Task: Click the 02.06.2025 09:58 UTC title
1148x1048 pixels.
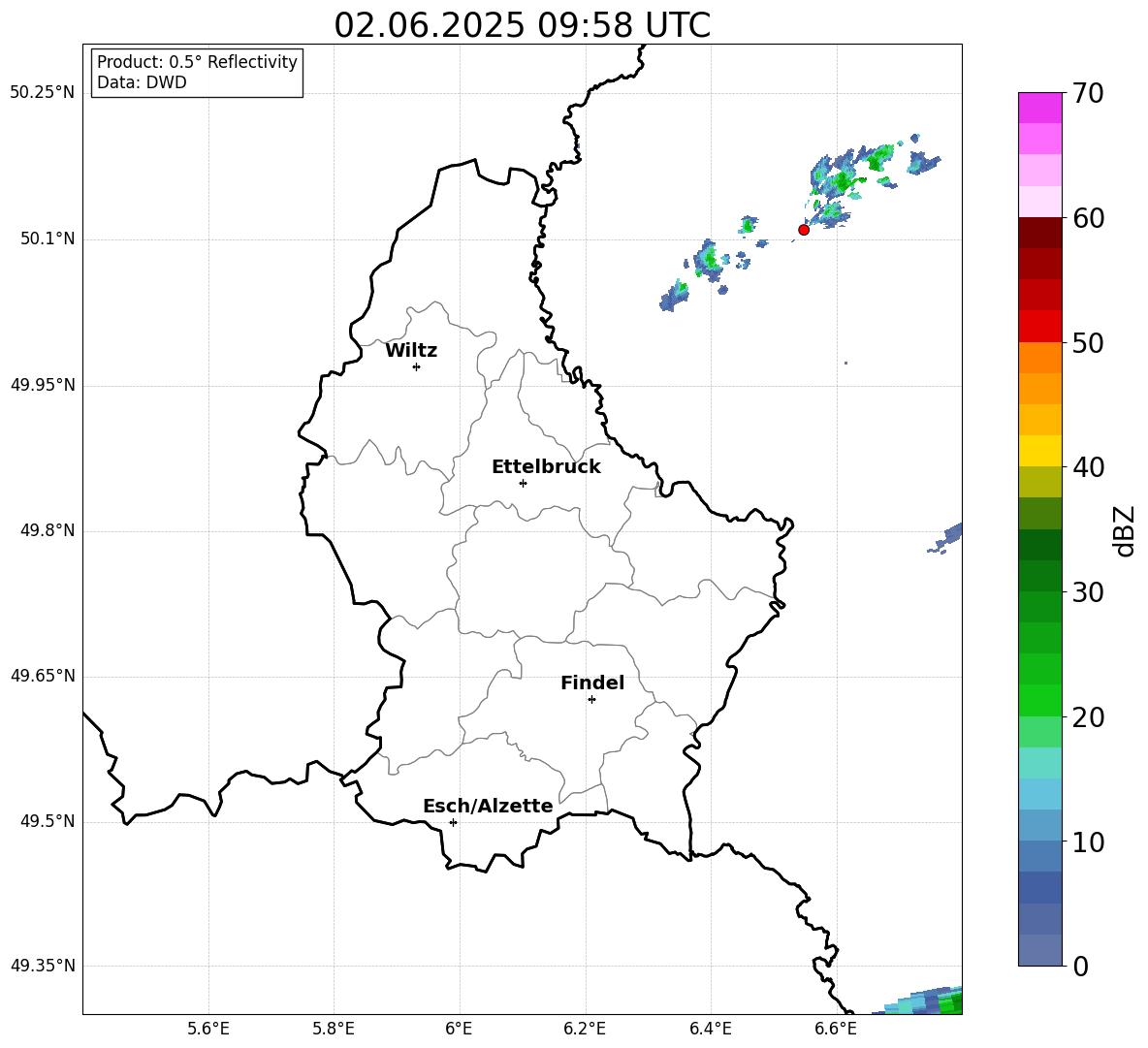Action: point(522,25)
